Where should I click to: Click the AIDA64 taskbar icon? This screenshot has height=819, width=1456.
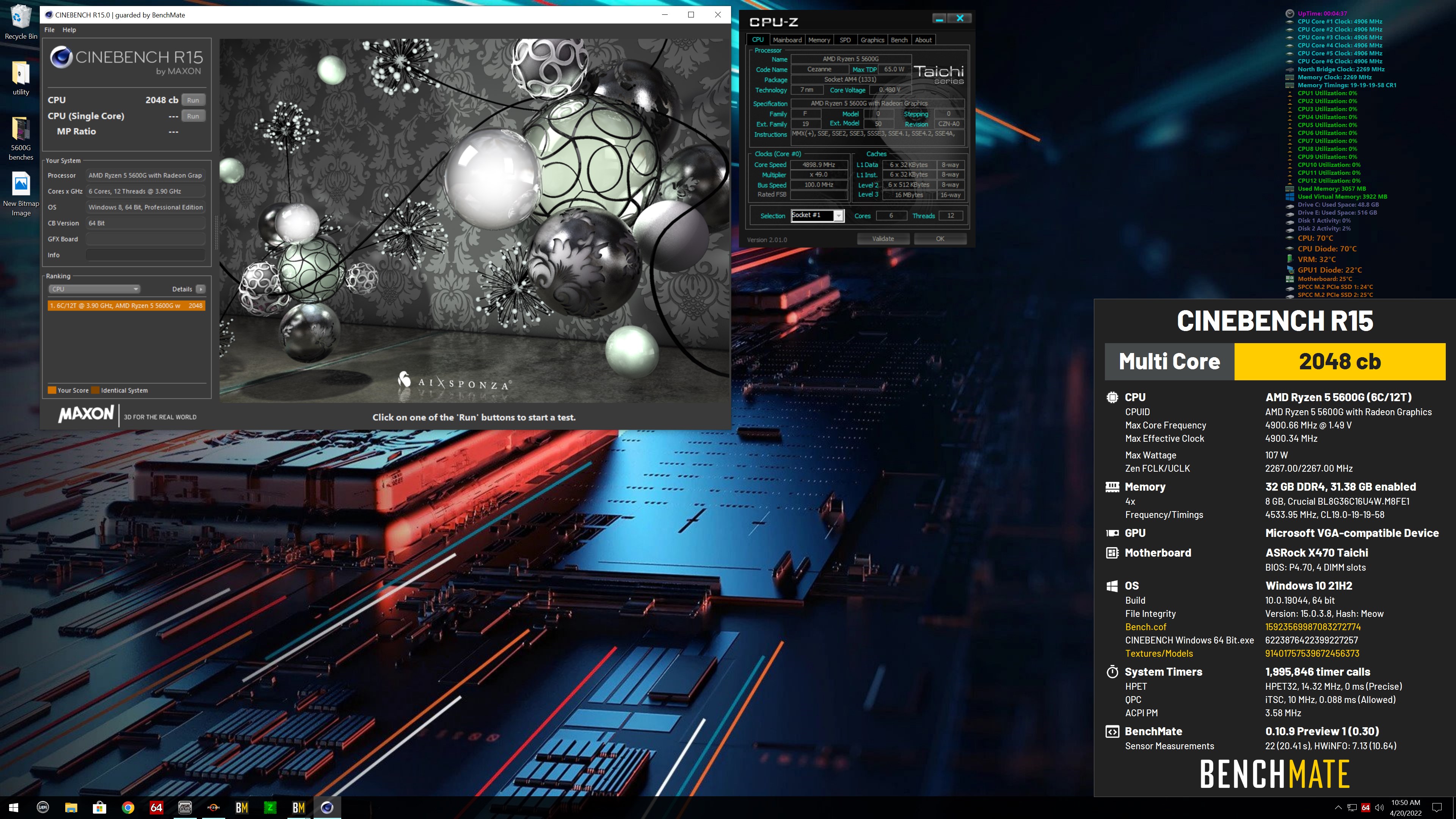click(x=157, y=807)
